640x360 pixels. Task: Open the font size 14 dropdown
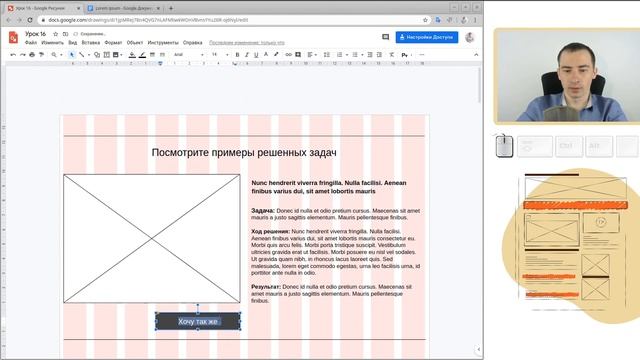tap(220, 55)
